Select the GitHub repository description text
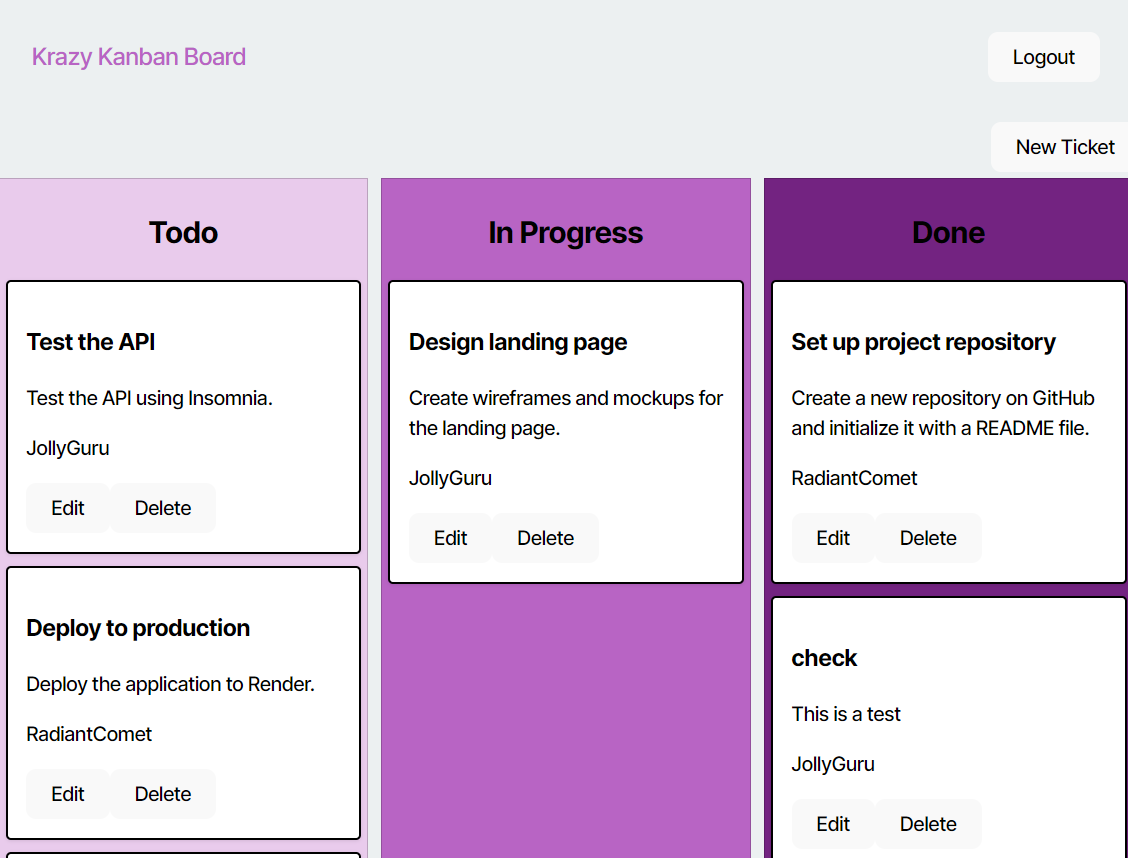This screenshot has height=858, width=1128. (943, 413)
